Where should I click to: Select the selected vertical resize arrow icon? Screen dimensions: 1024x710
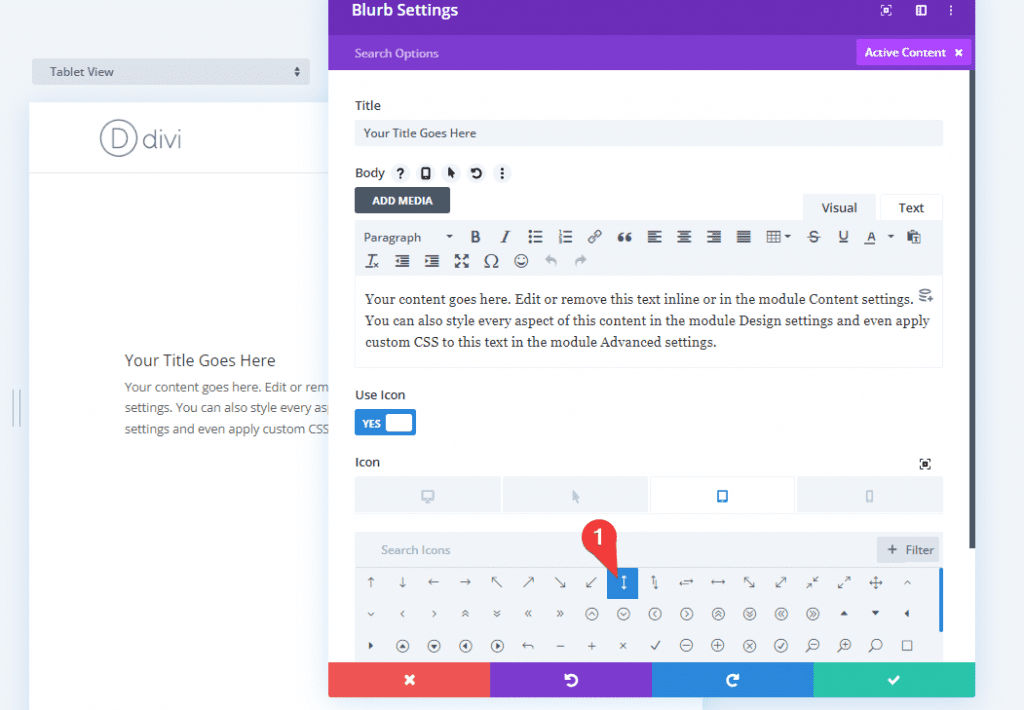[623, 583]
